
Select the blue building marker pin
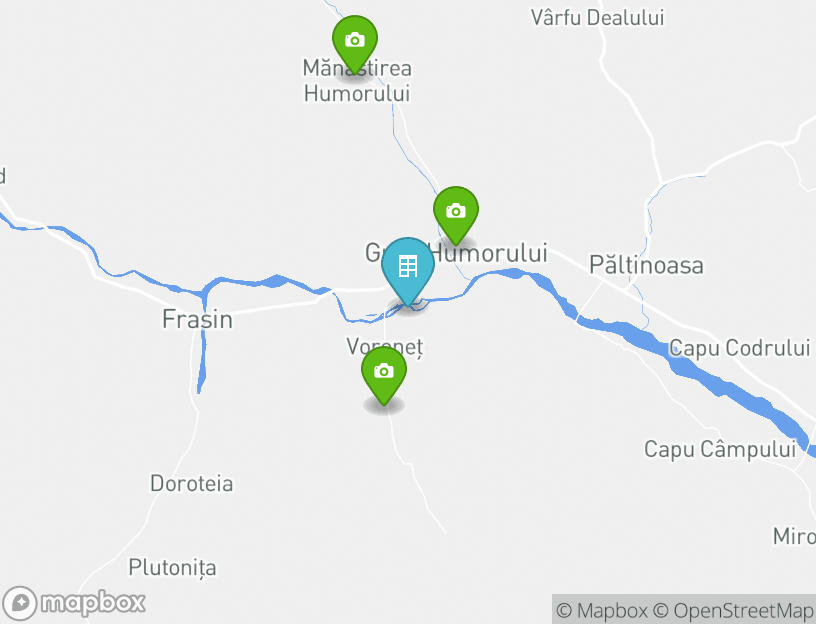pyautogui.click(x=408, y=271)
